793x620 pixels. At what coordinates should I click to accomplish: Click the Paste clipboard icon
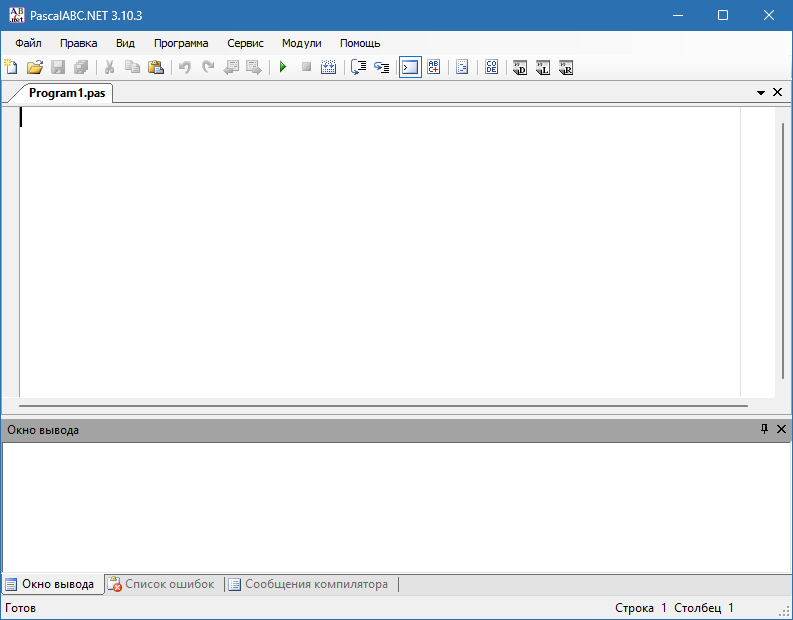click(156, 67)
